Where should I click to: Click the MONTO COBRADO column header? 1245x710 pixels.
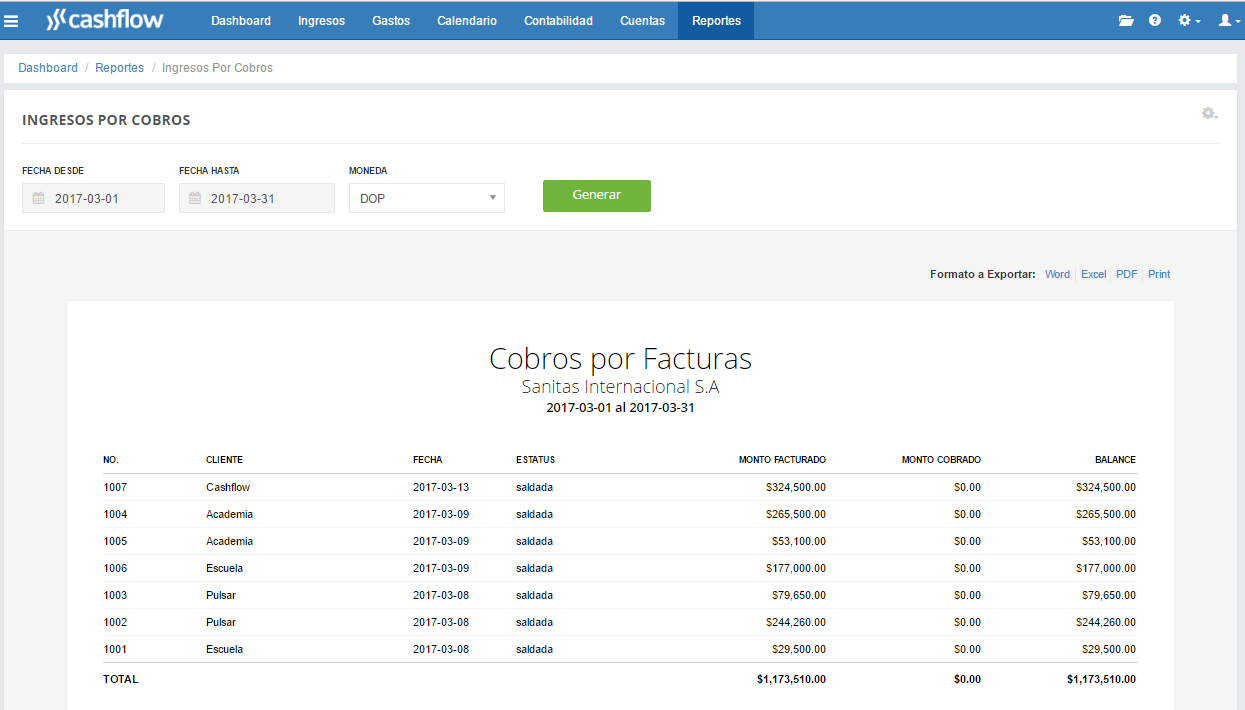[941, 460]
